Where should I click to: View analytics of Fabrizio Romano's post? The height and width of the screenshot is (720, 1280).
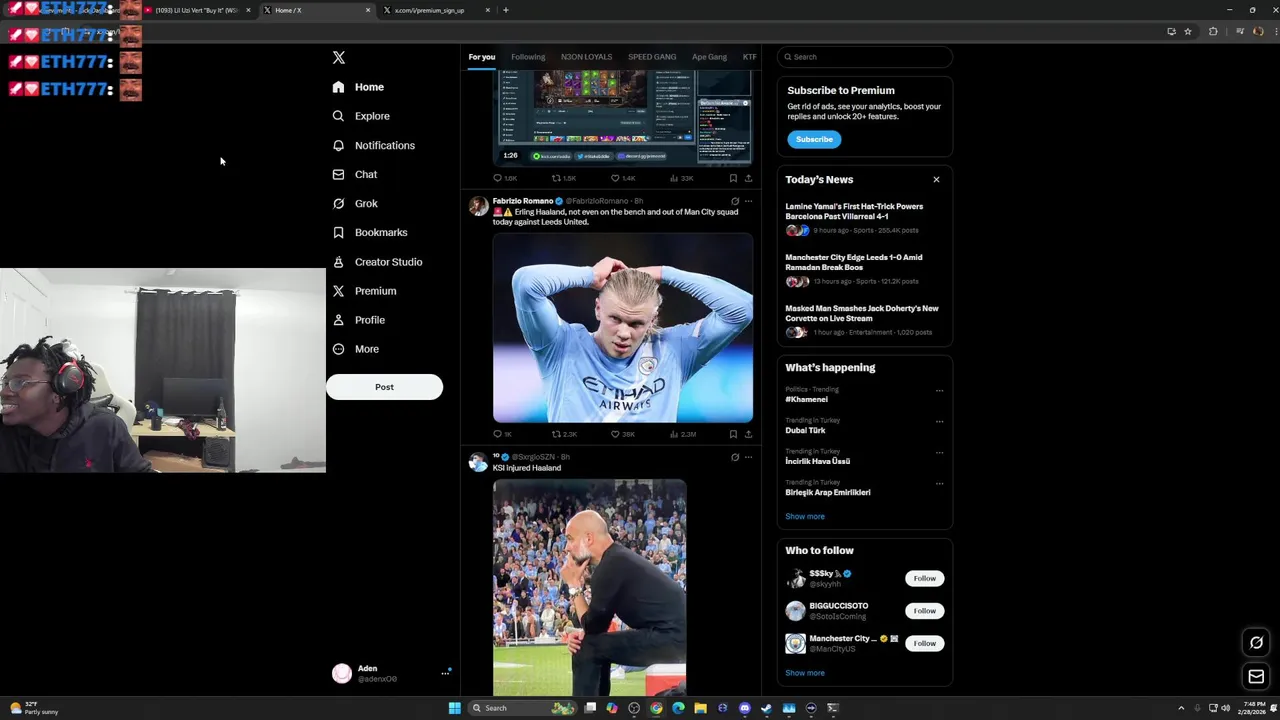click(682, 434)
